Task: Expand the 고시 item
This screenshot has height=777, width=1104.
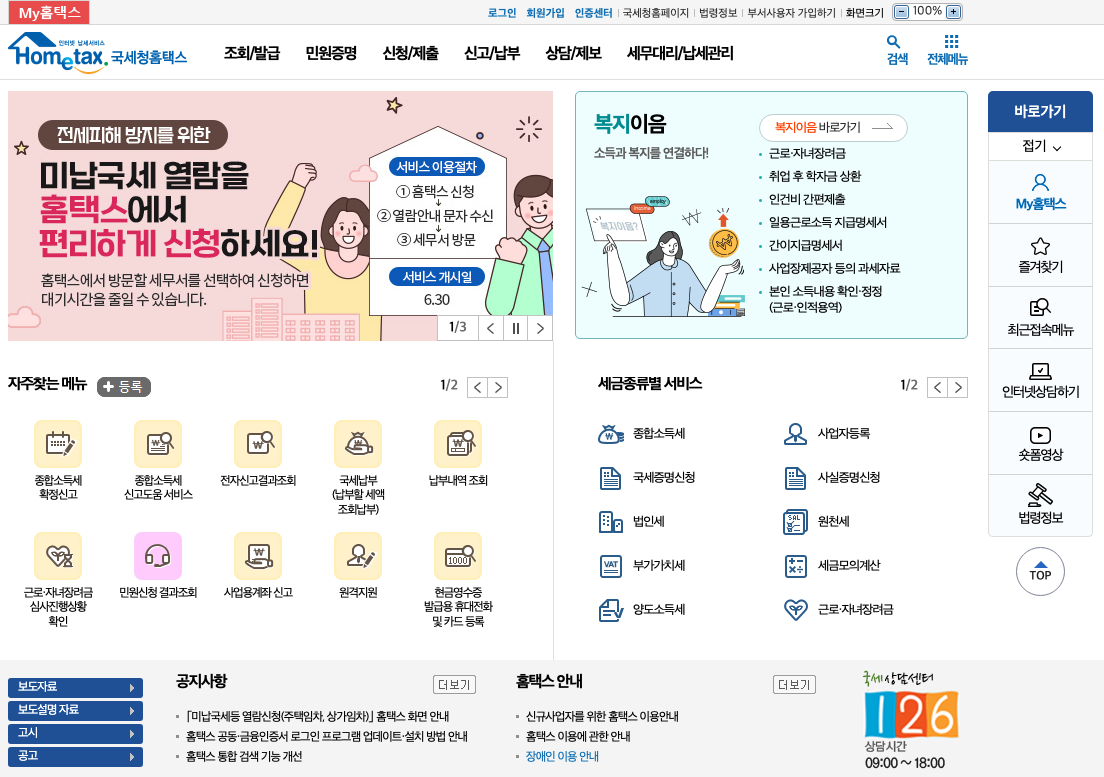Action: tap(75, 734)
